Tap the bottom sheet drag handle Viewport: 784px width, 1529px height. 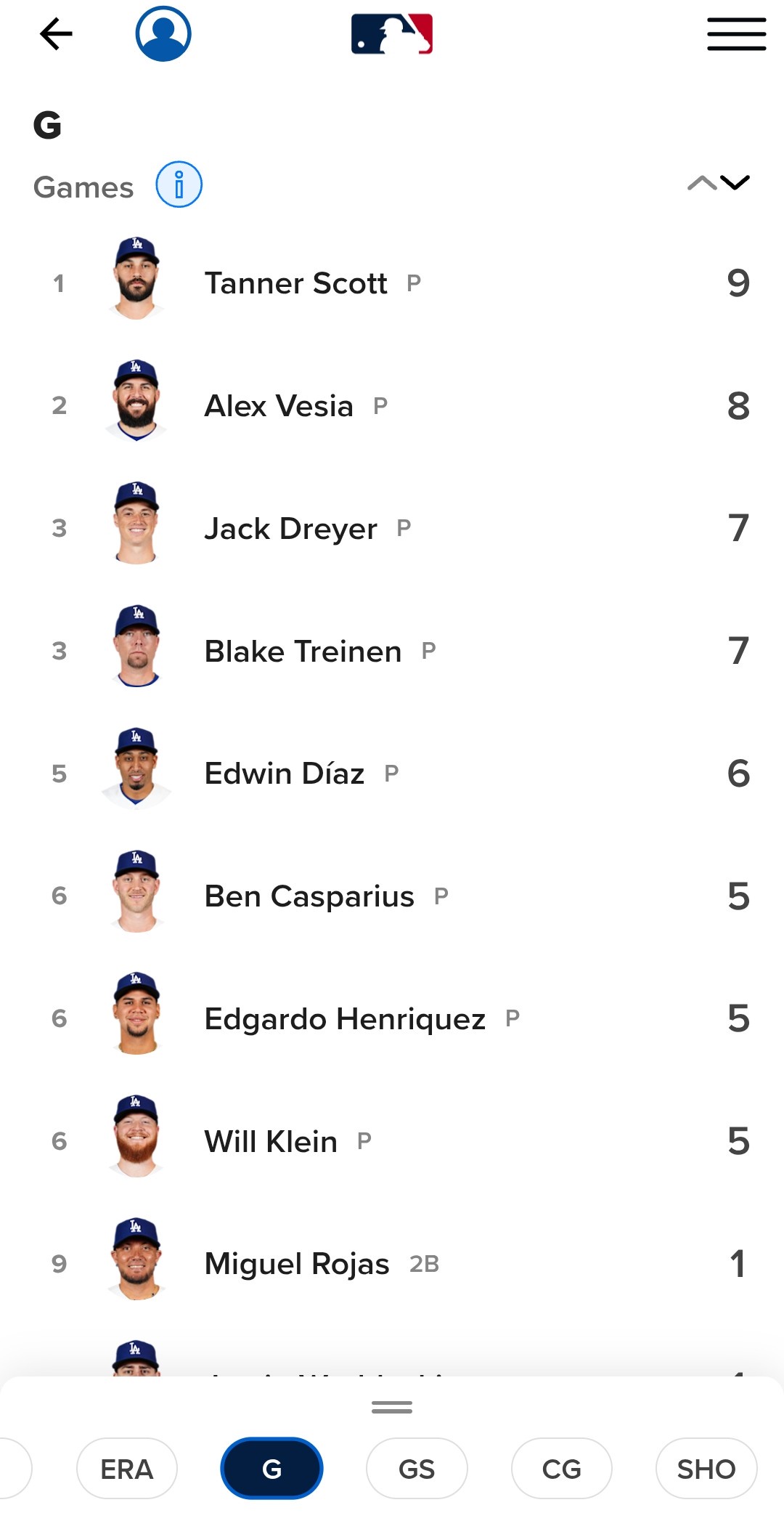392,1408
